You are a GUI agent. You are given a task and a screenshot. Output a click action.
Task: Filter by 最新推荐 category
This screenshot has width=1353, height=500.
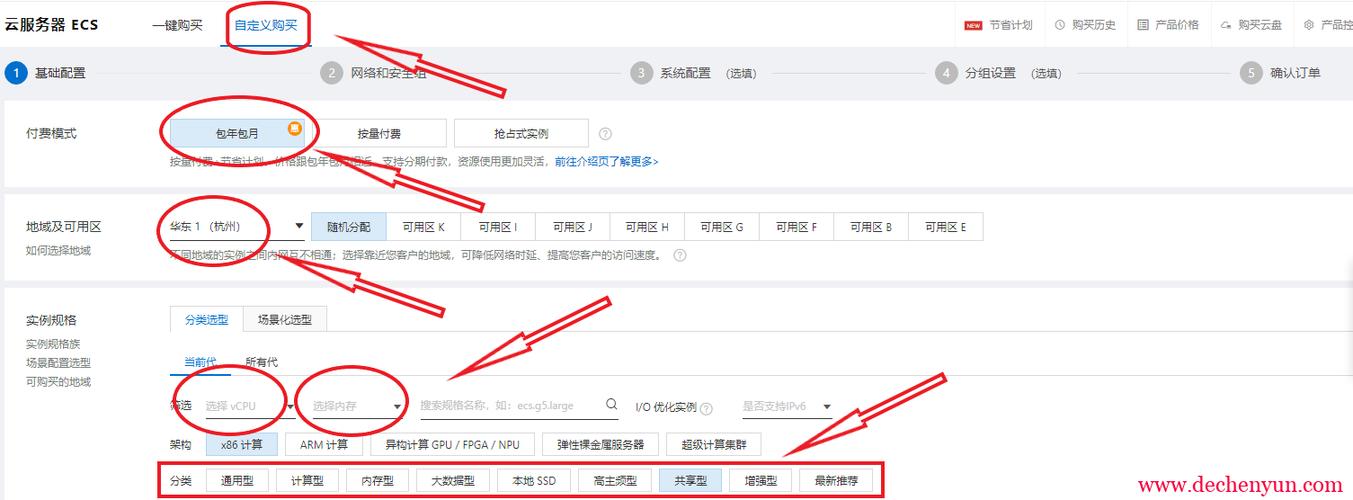(x=837, y=481)
